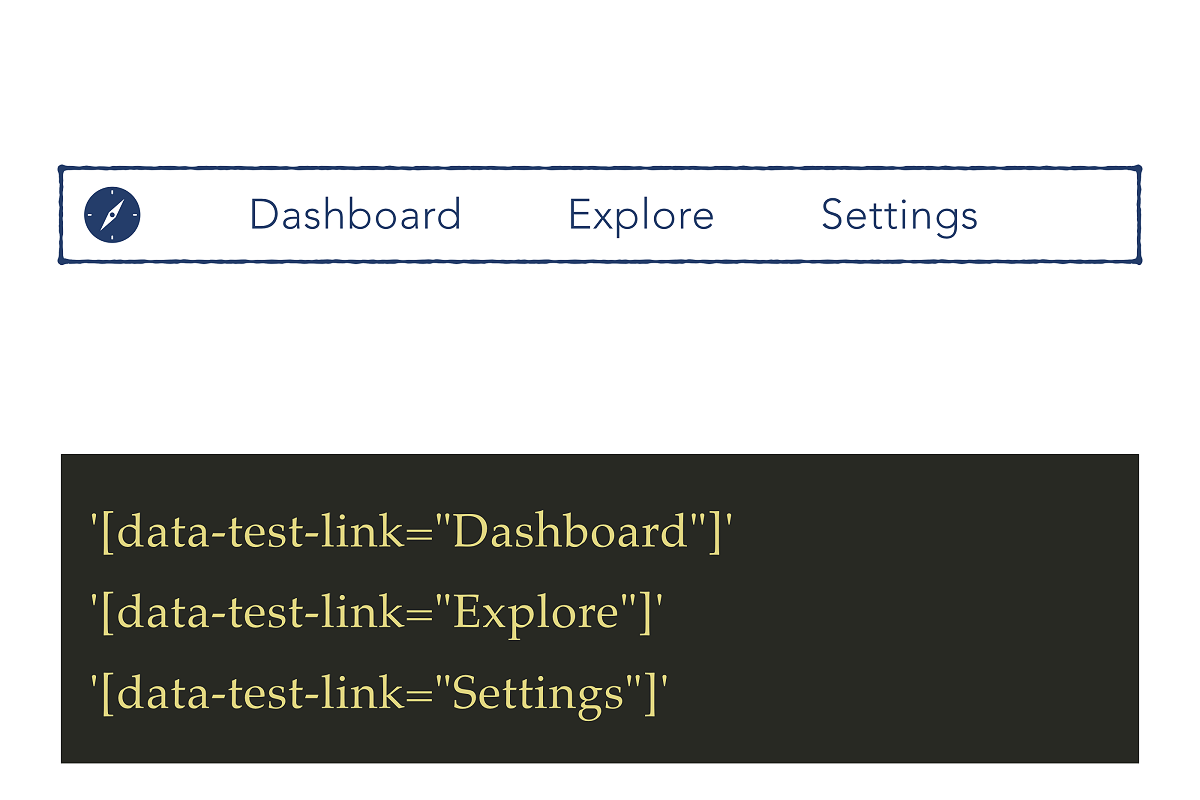Click navbar gap between compass and Dashboard

pos(195,215)
